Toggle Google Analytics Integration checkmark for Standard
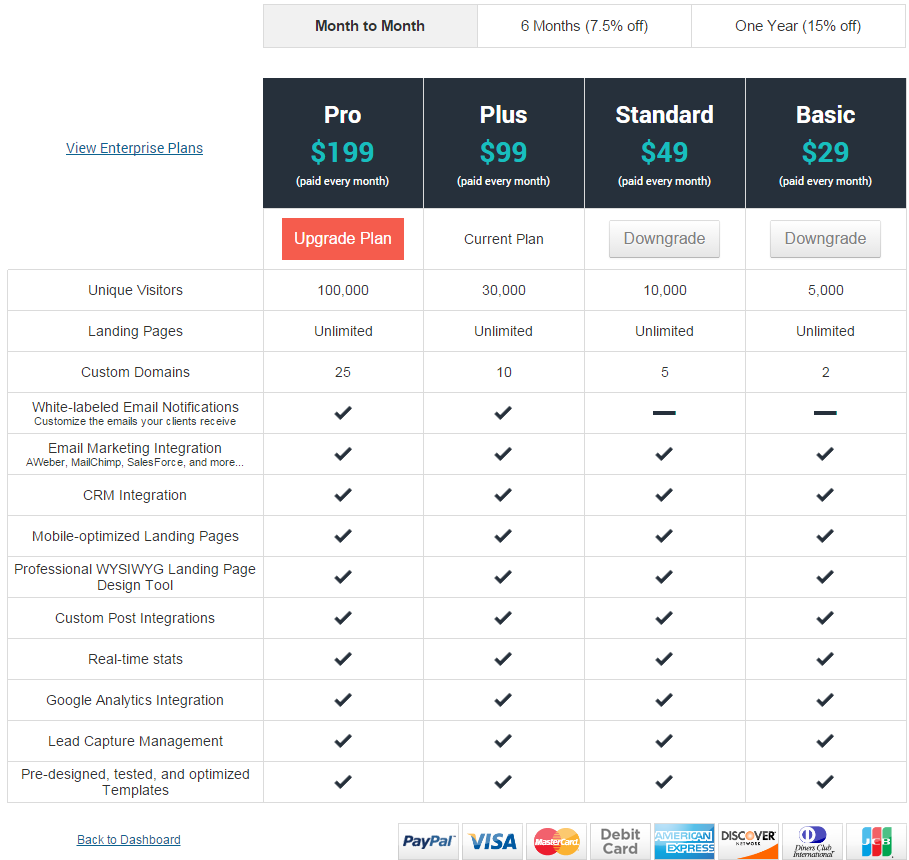This screenshot has height=860, width=909. (x=664, y=699)
